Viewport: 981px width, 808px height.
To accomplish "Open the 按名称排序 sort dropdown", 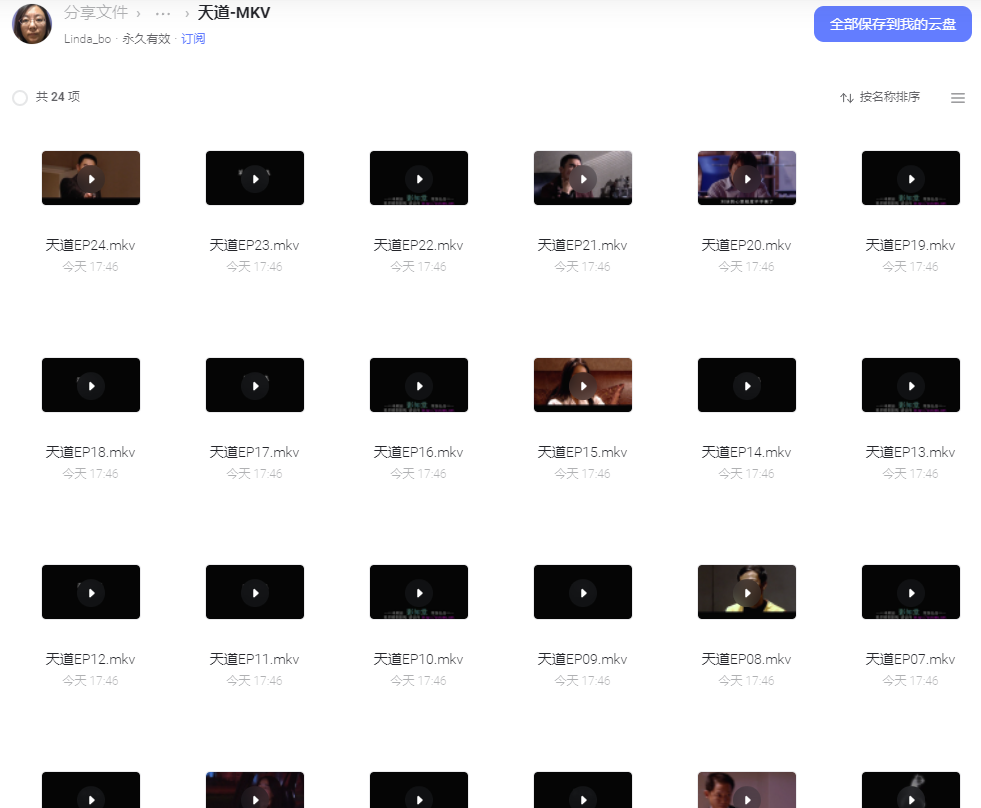I will [x=880, y=97].
